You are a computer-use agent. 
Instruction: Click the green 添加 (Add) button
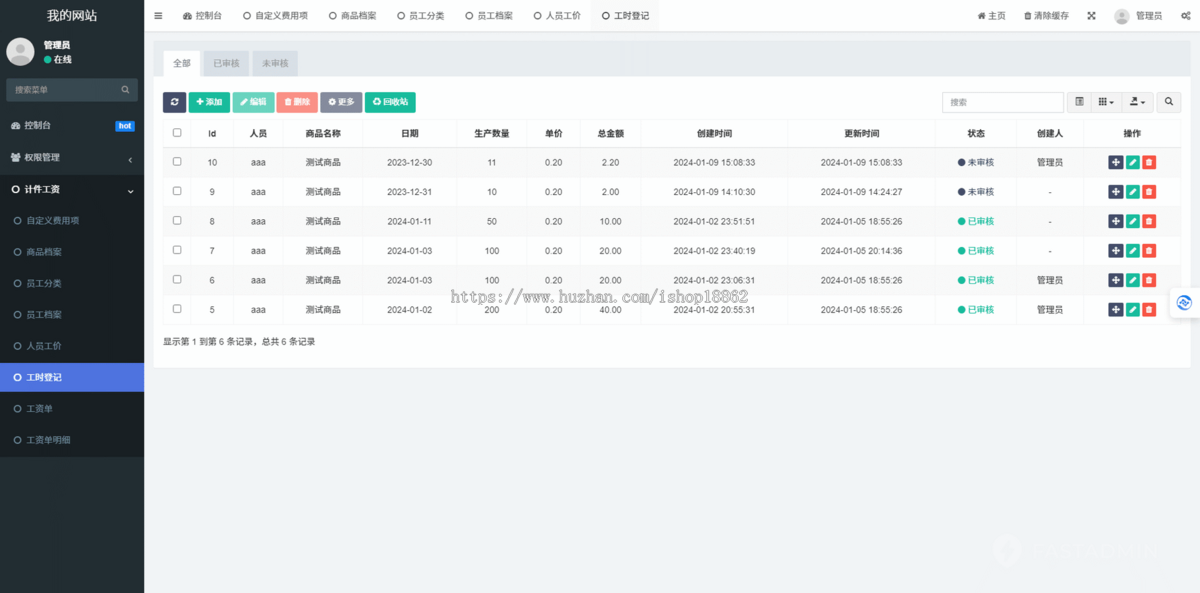point(208,102)
